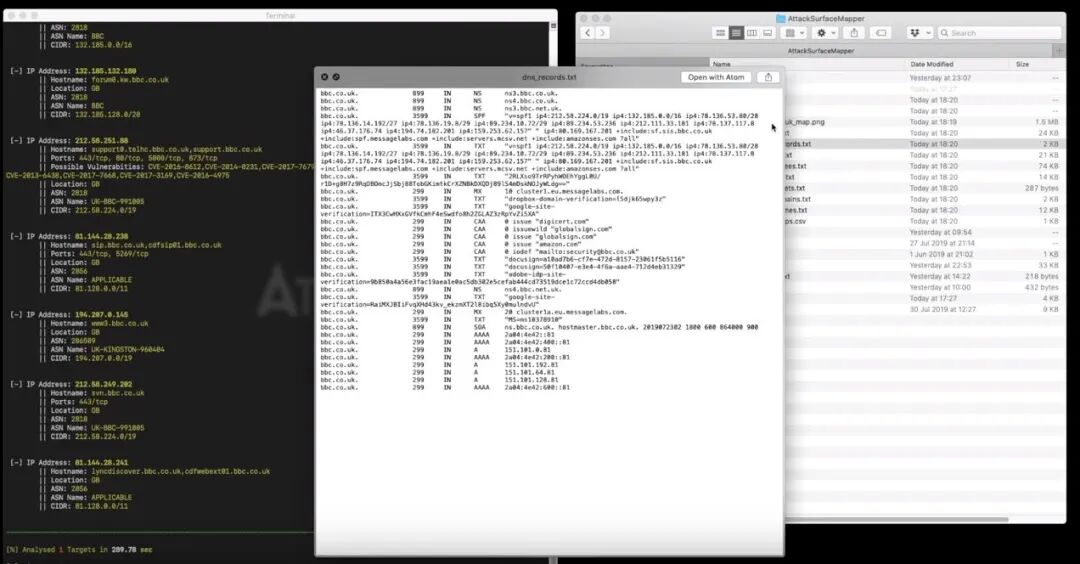Click the MS=ms10378910 TXT record
This screenshot has width=1080, height=564.
(x=441, y=320)
